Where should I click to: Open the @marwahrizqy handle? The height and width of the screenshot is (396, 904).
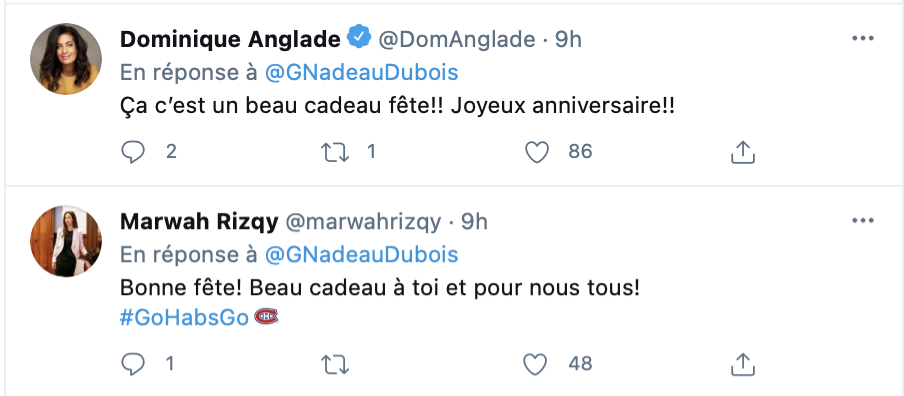pyautogui.click(x=363, y=221)
